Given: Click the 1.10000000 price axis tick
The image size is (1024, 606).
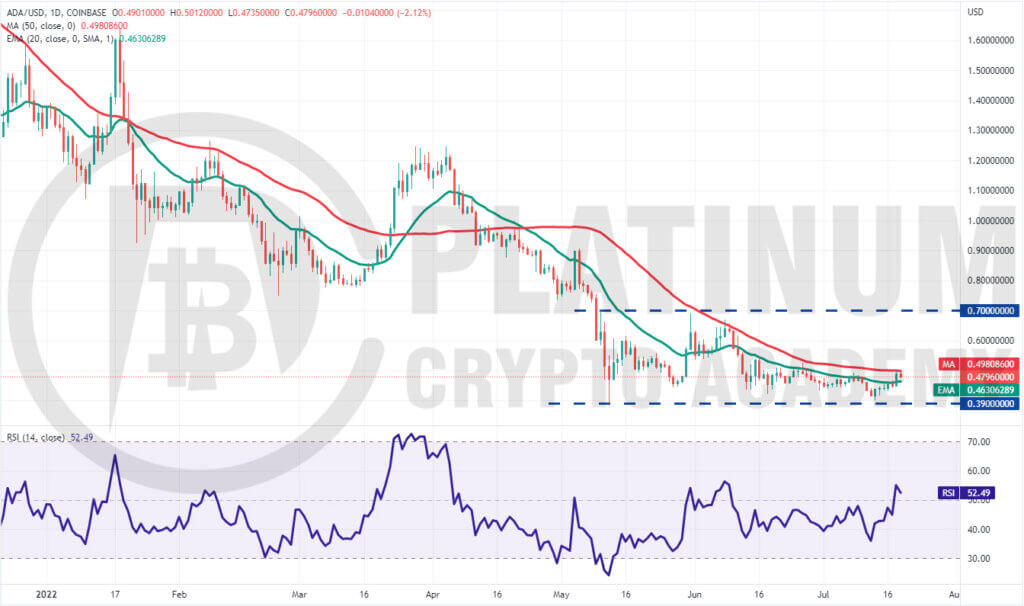Looking at the screenshot, I should (x=991, y=191).
